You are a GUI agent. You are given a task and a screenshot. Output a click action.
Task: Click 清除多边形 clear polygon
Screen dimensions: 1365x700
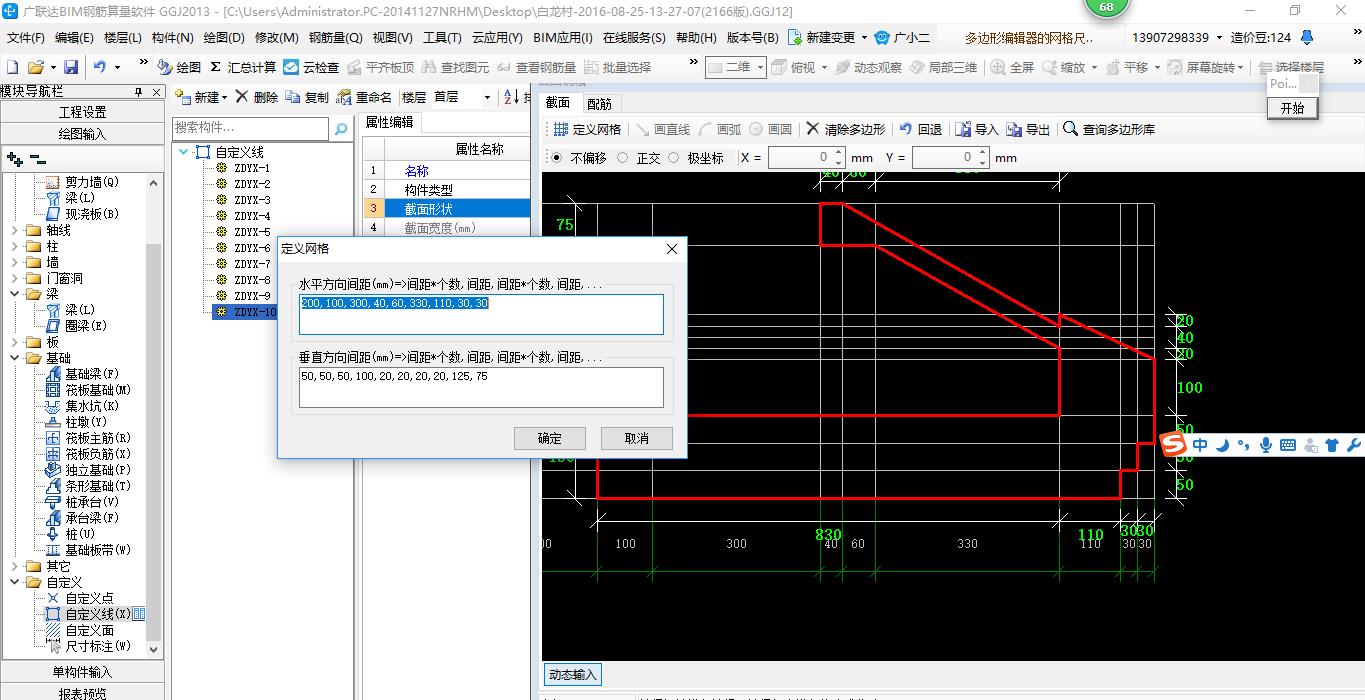(x=846, y=129)
